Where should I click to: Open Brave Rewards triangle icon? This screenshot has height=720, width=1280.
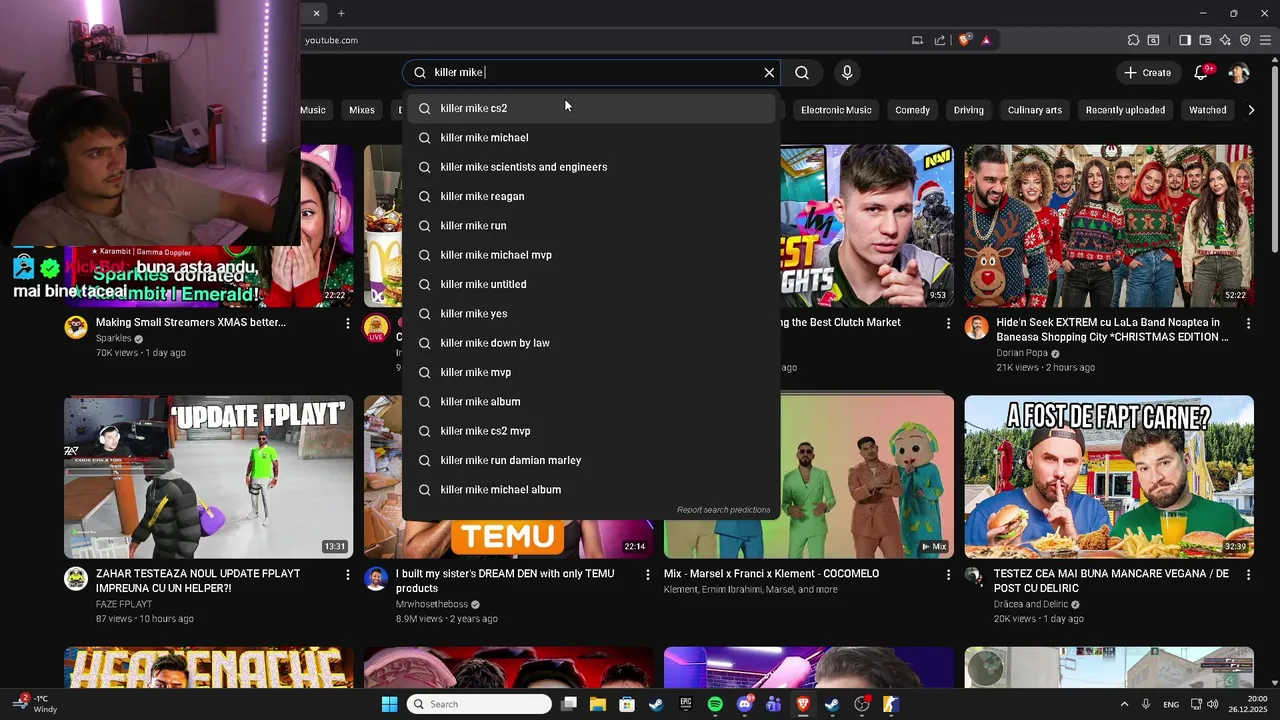coord(986,40)
